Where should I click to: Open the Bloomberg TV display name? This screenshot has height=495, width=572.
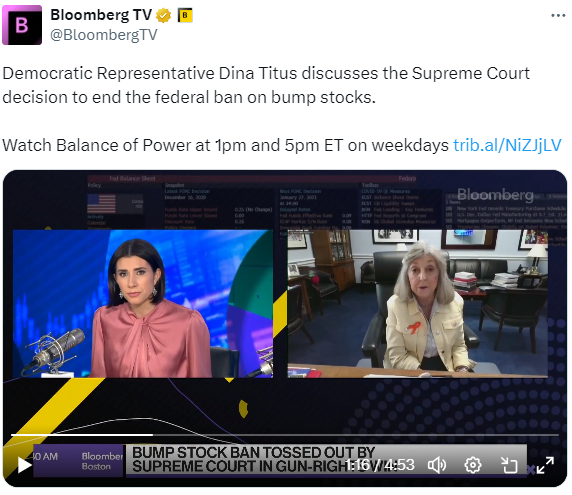coord(101,15)
